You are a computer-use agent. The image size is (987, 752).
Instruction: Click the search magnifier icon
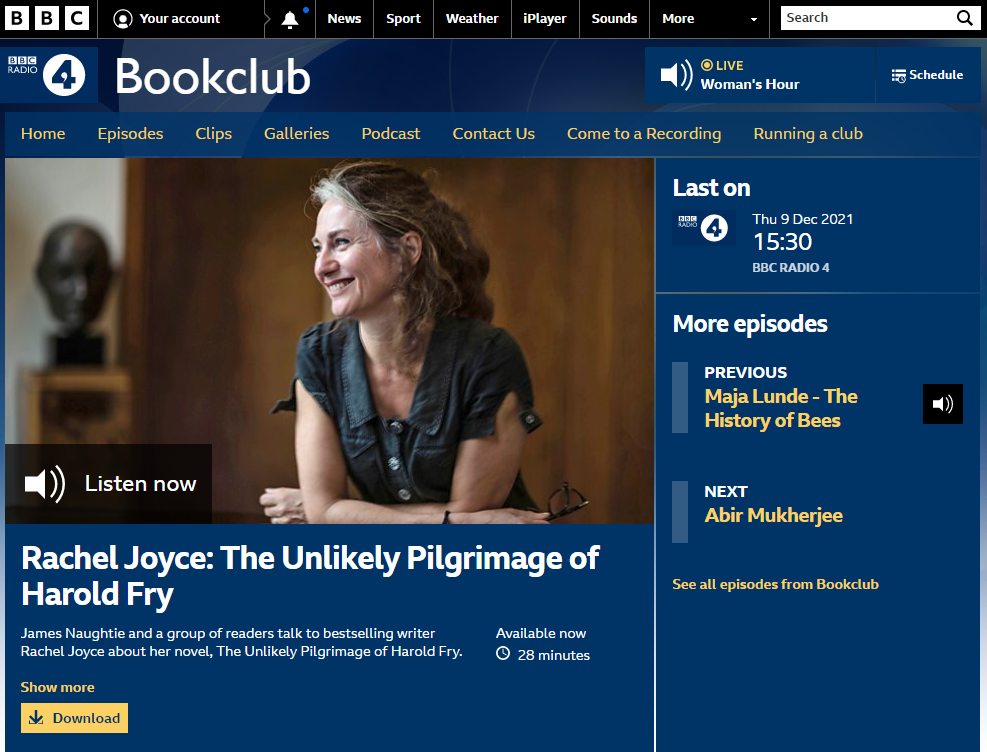pos(964,18)
